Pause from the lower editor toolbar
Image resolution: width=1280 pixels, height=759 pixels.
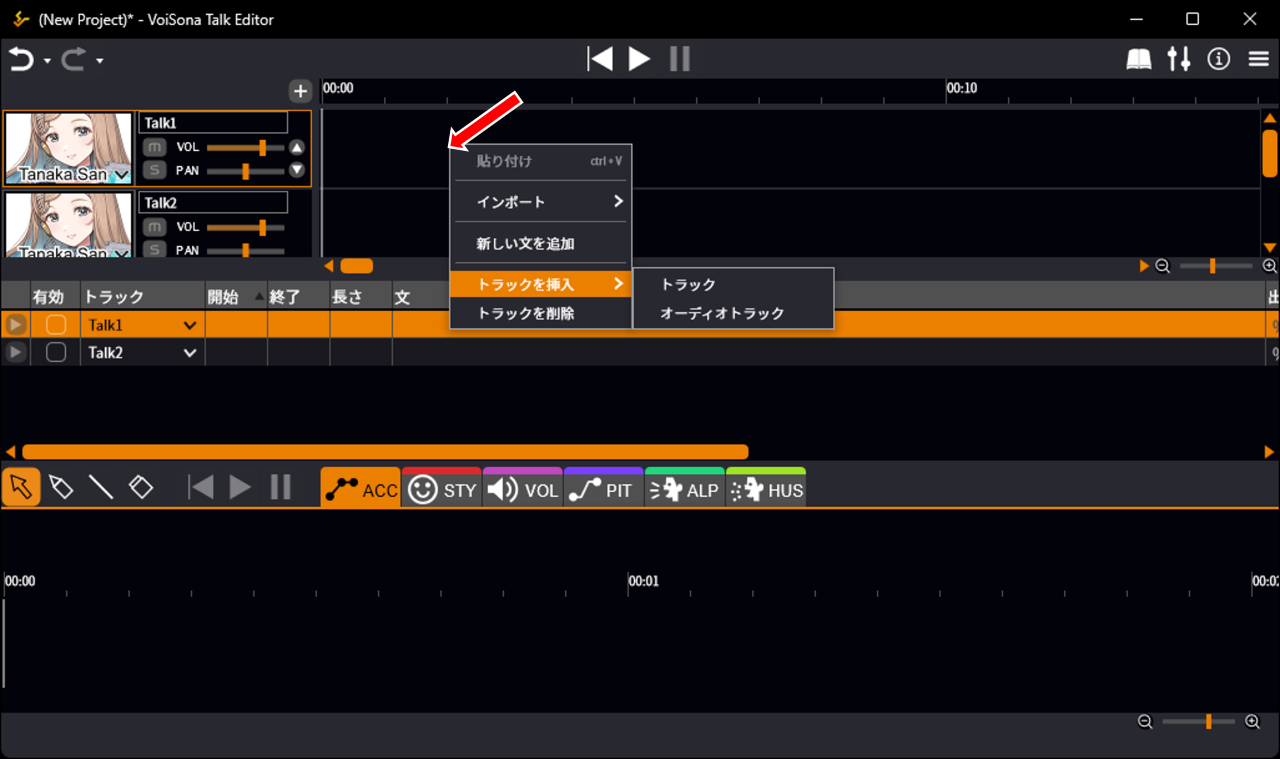[281, 487]
